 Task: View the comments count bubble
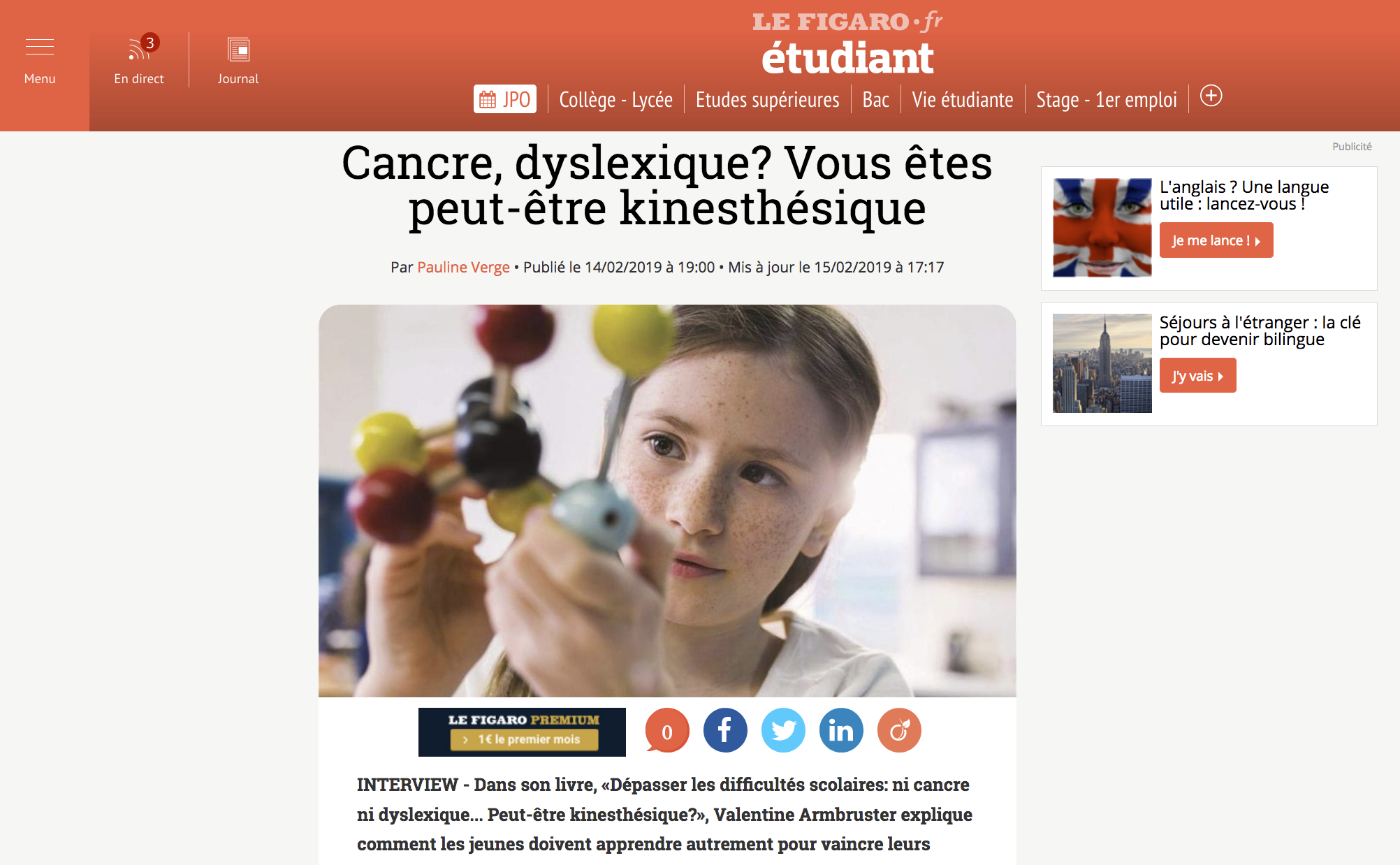coord(666,730)
